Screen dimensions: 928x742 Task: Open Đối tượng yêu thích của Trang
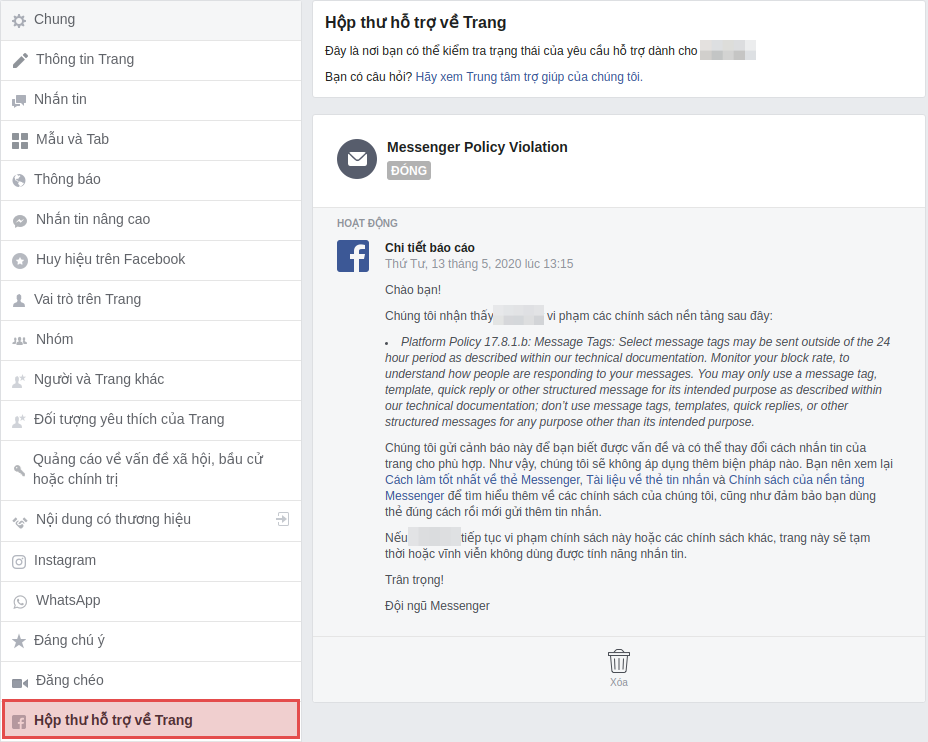click(x=151, y=421)
